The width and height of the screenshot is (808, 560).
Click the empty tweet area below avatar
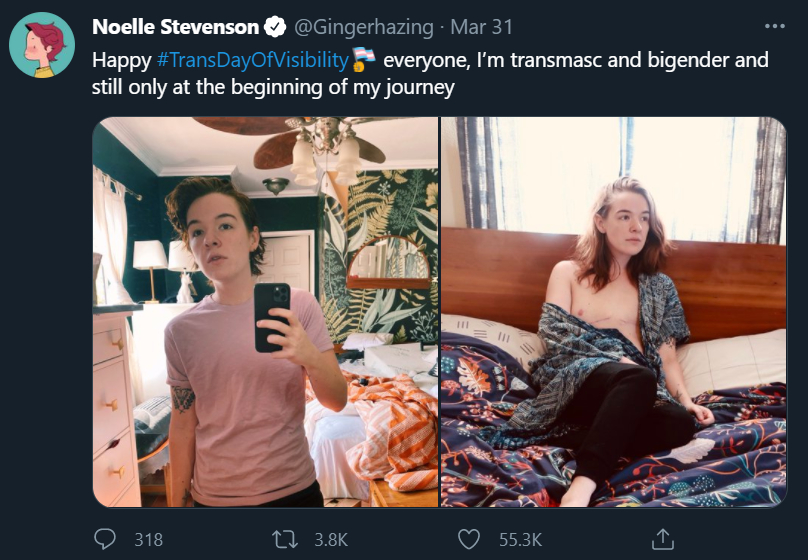pyautogui.click(x=42, y=309)
